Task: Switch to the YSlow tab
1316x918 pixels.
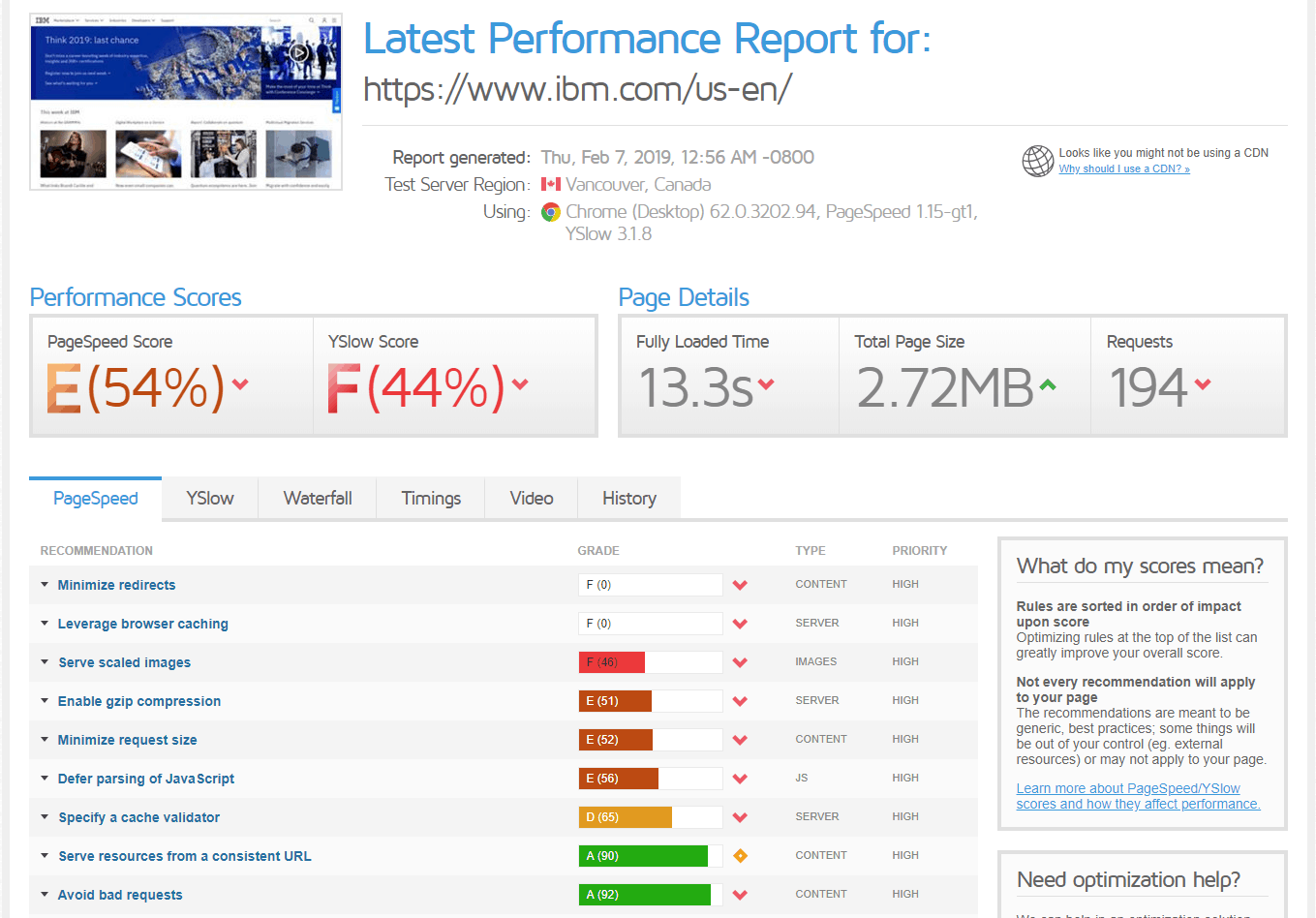Action: (210, 499)
